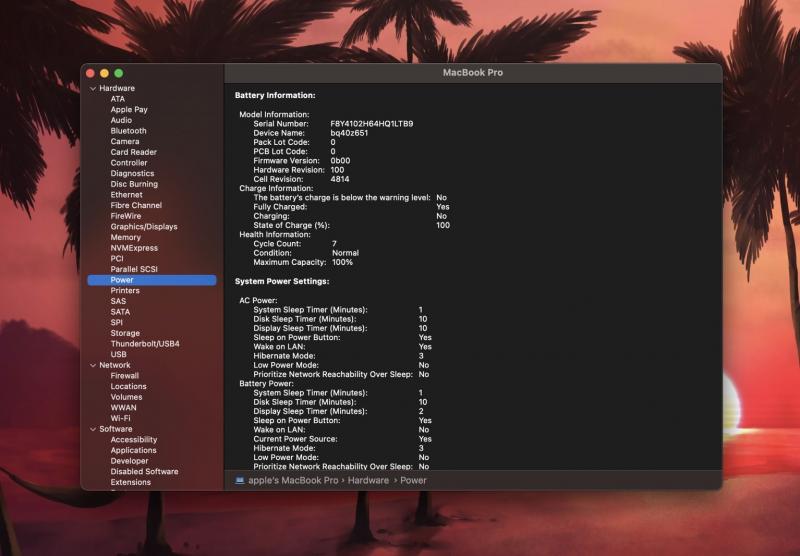Click the laptop icon in path bar

click(240, 481)
